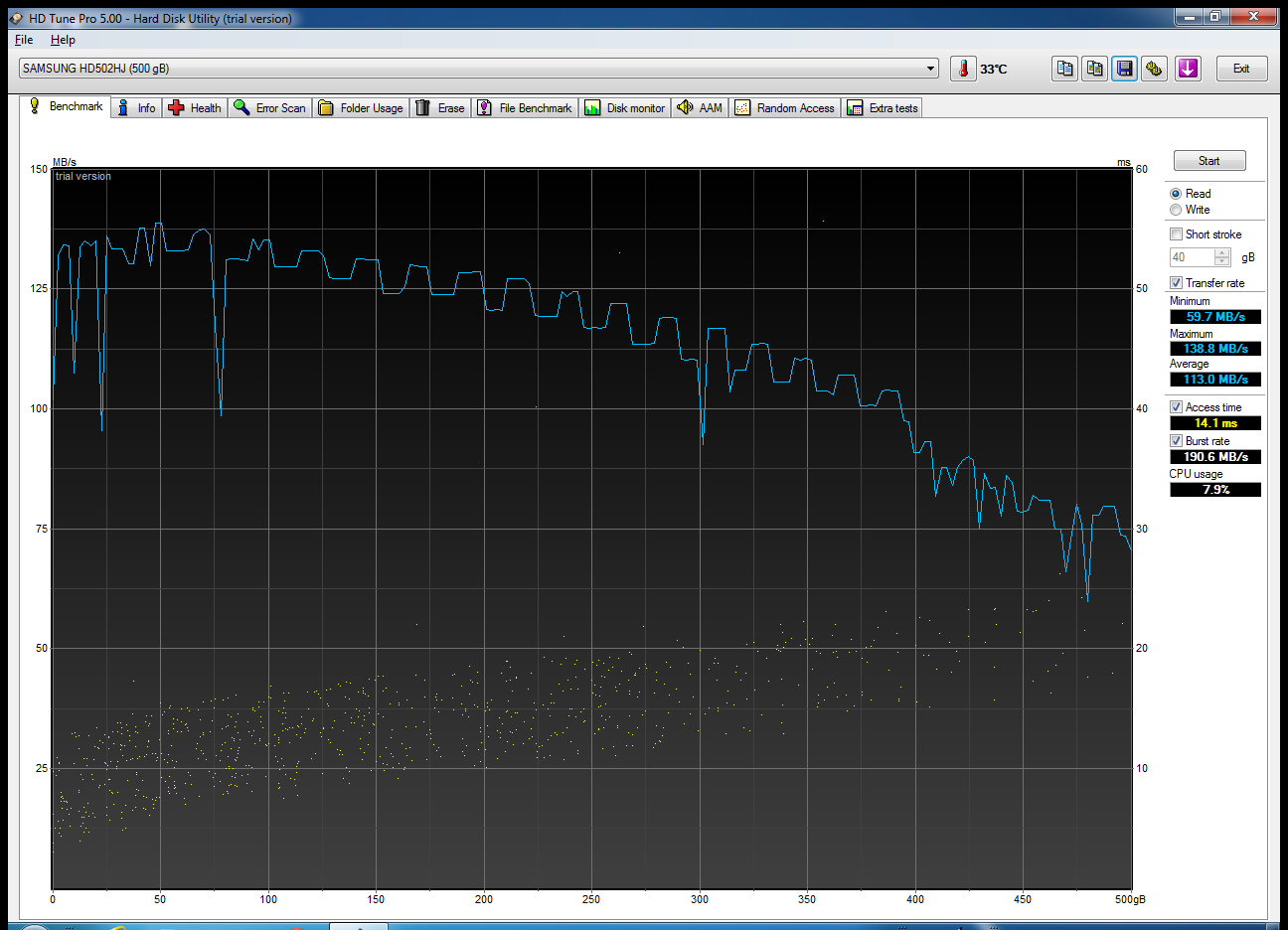Click the Exit button
The image size is (1288, 930).
[x=1241, y=69]
